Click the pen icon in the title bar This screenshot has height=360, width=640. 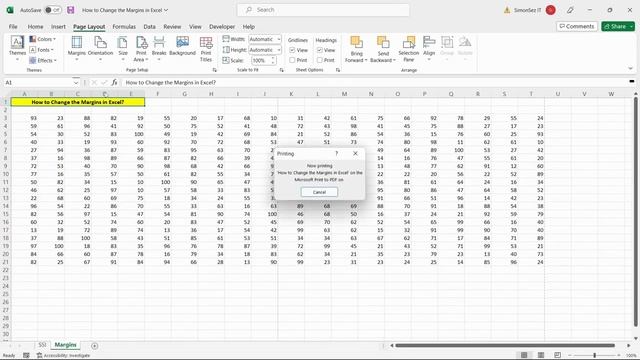(x=570, y=10)
